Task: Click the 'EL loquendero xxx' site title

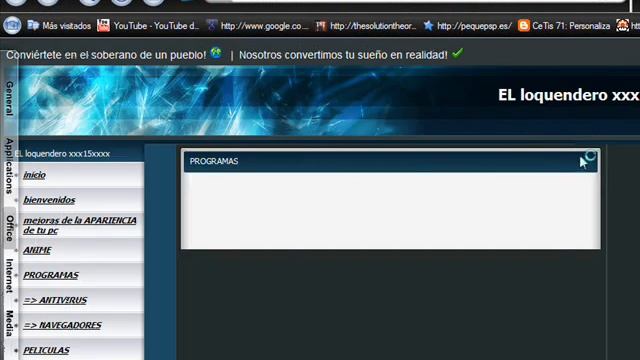Action: click(x=569, y=95)
